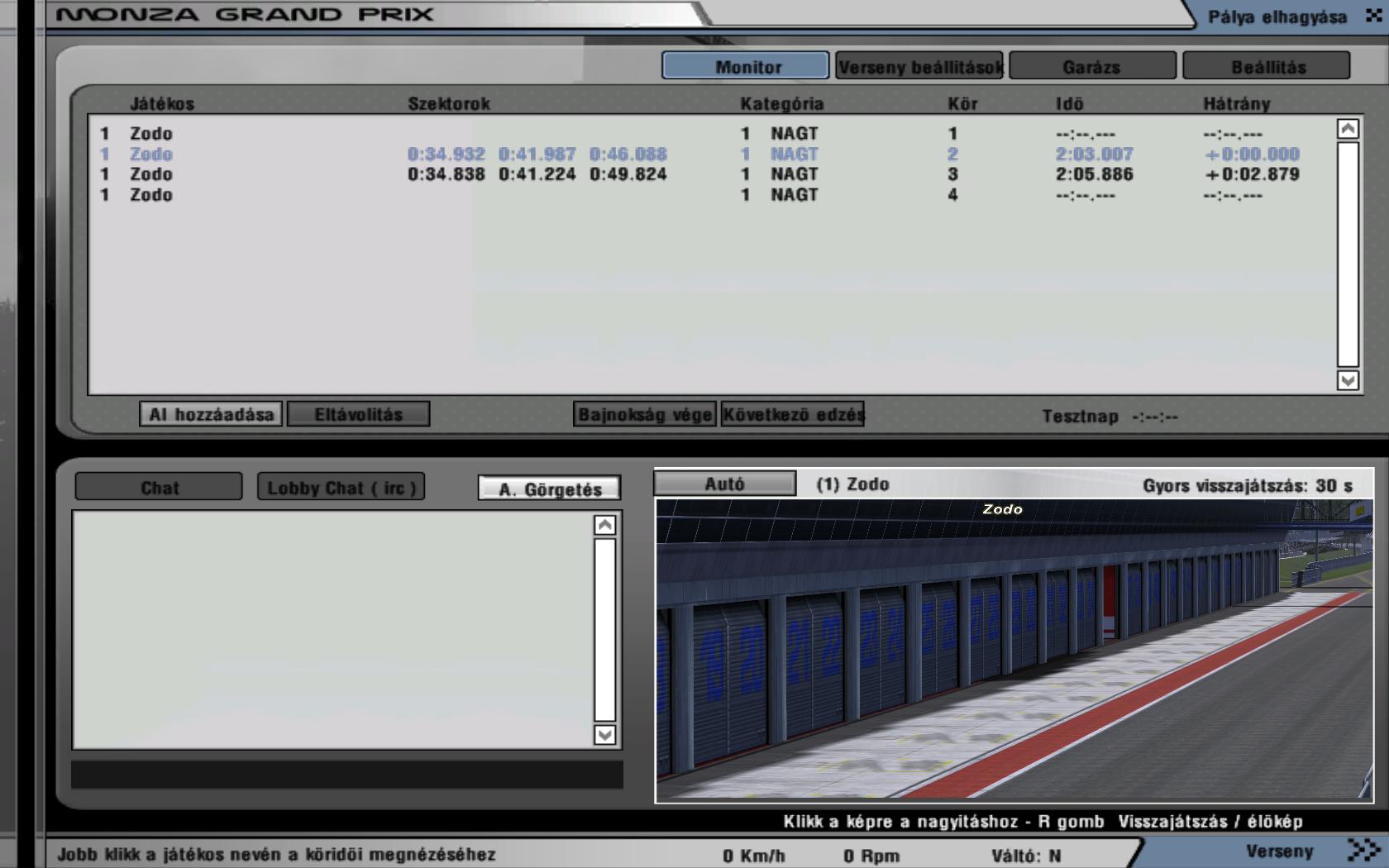Go to Beállítás tab
This screenshot has height=868, width=1389.
(x=1267, y=66)
